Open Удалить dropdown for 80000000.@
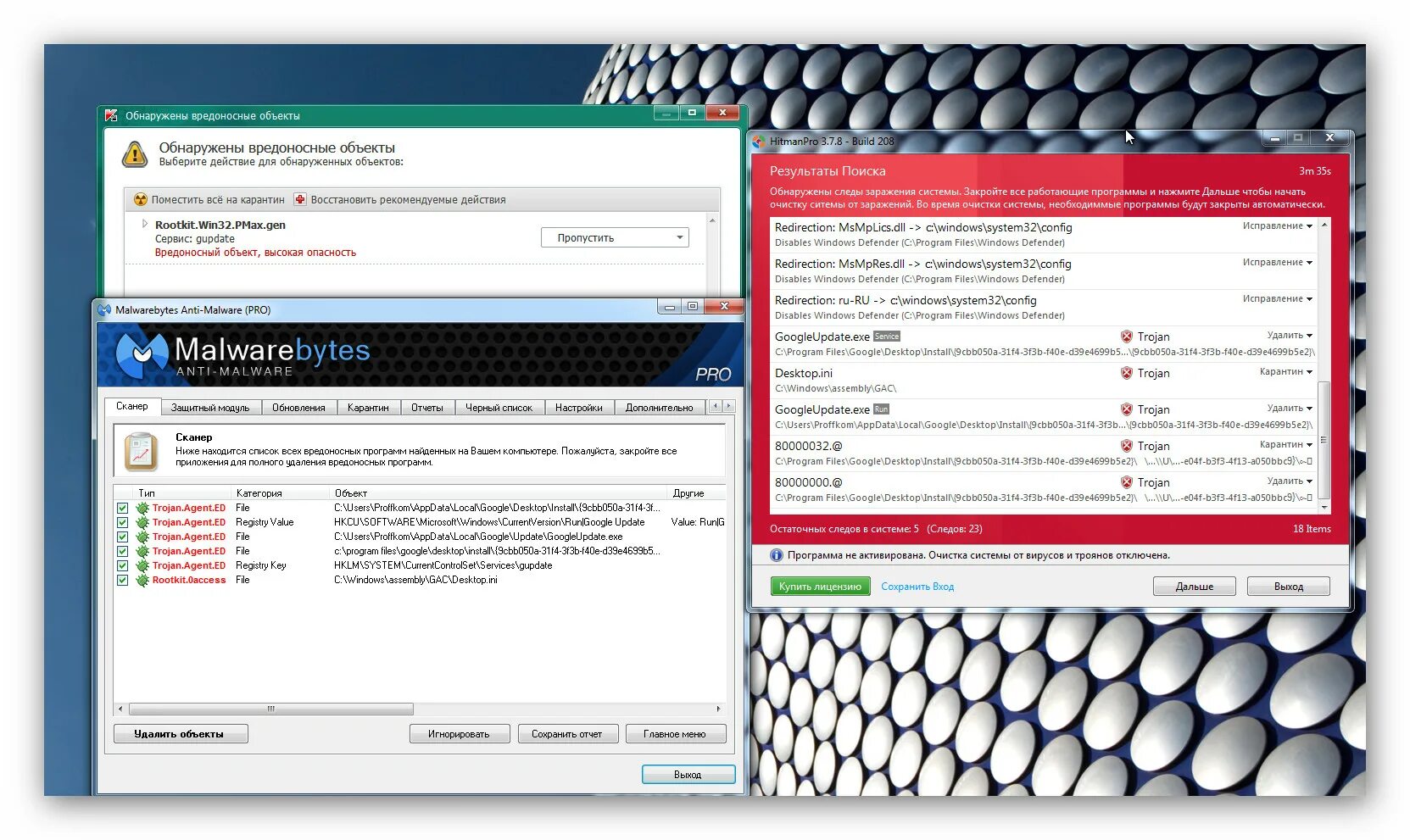Image resolution: width=1410 pixels, height=840 pixels. (x=1289, y=481)
